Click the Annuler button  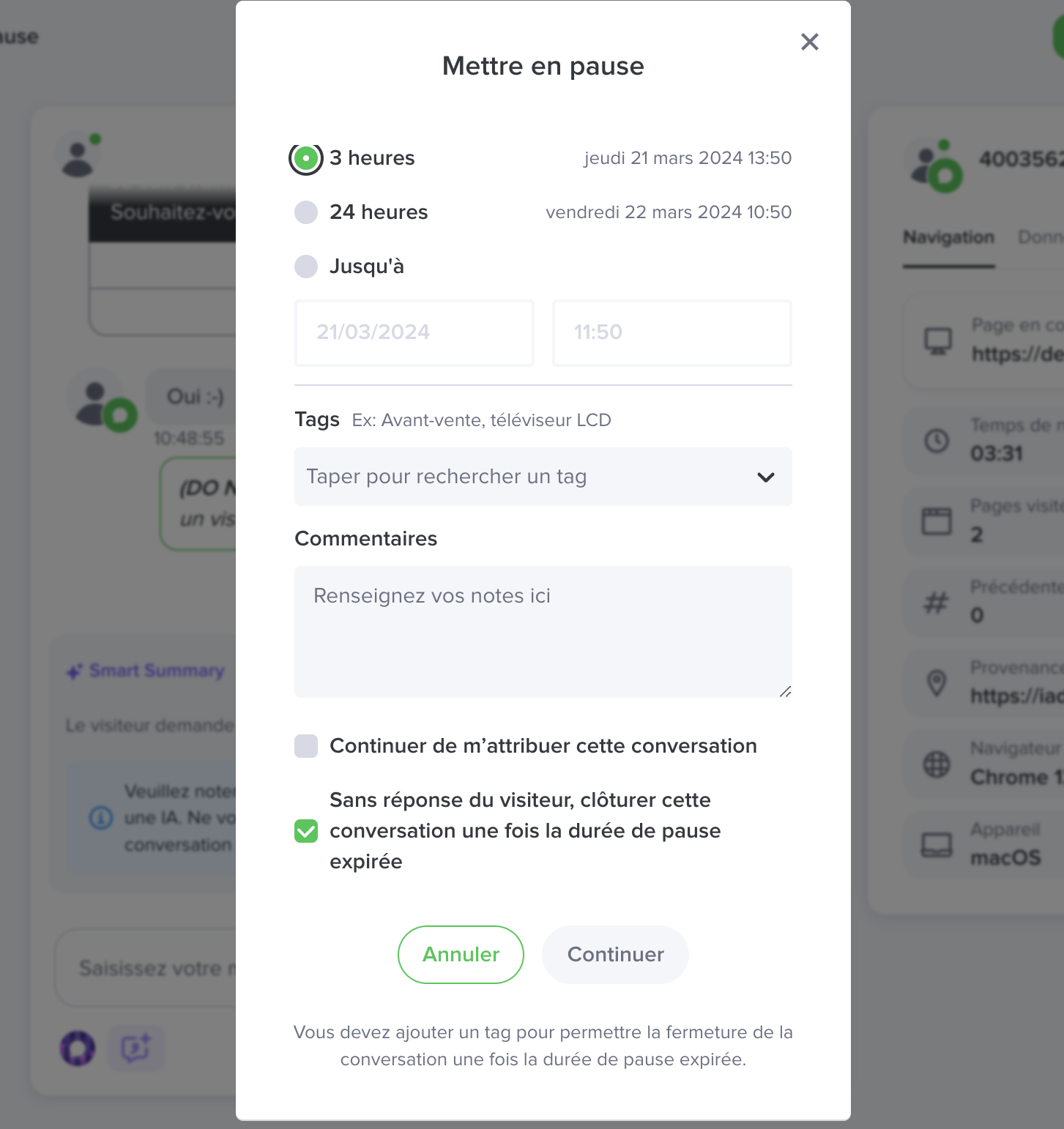[x=461, y=955]
